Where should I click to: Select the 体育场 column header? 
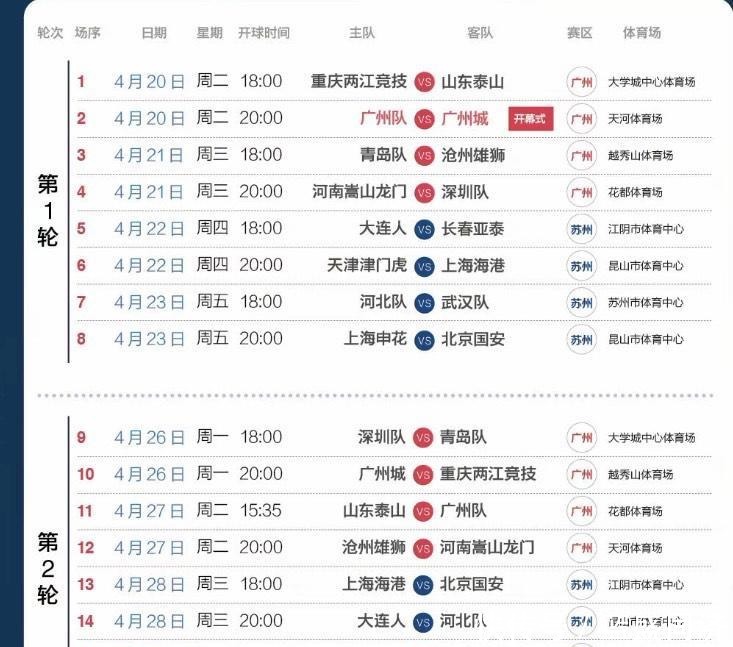642,33
